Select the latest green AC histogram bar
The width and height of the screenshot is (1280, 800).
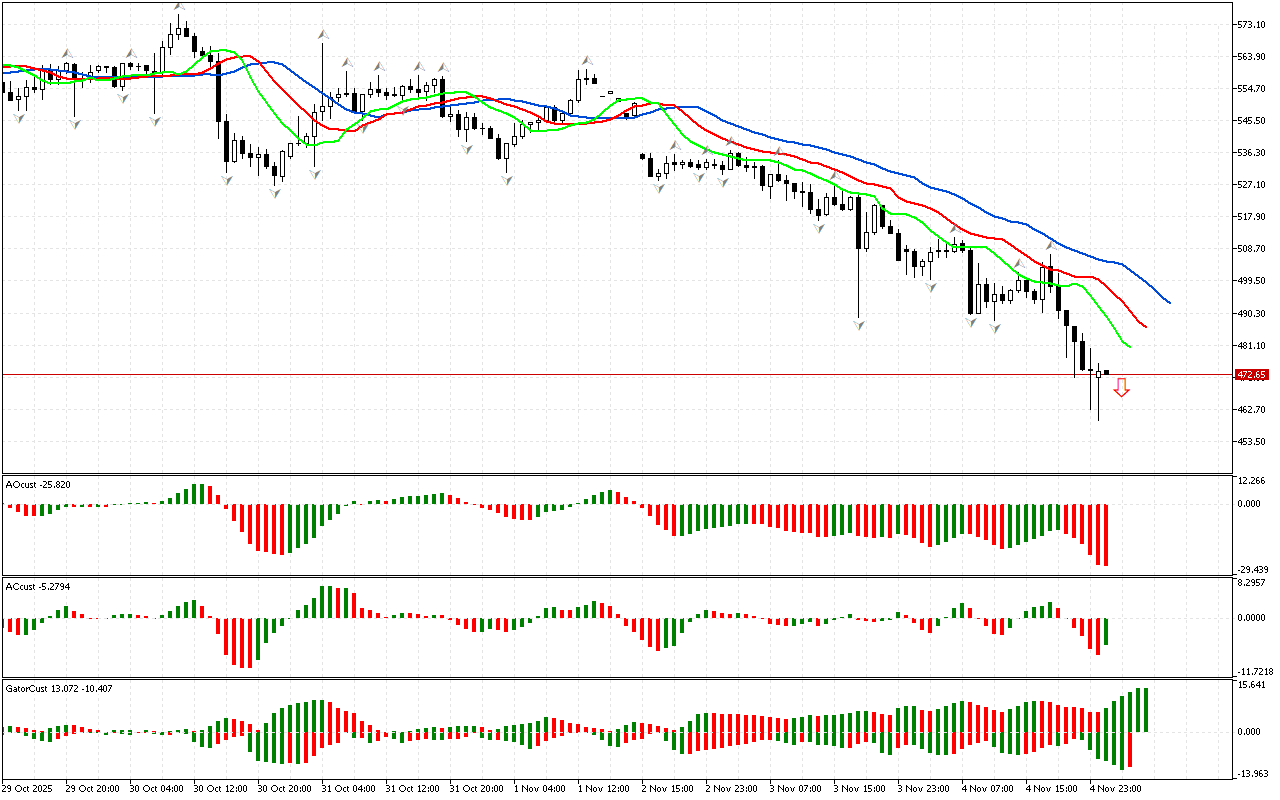[1106, 631]
